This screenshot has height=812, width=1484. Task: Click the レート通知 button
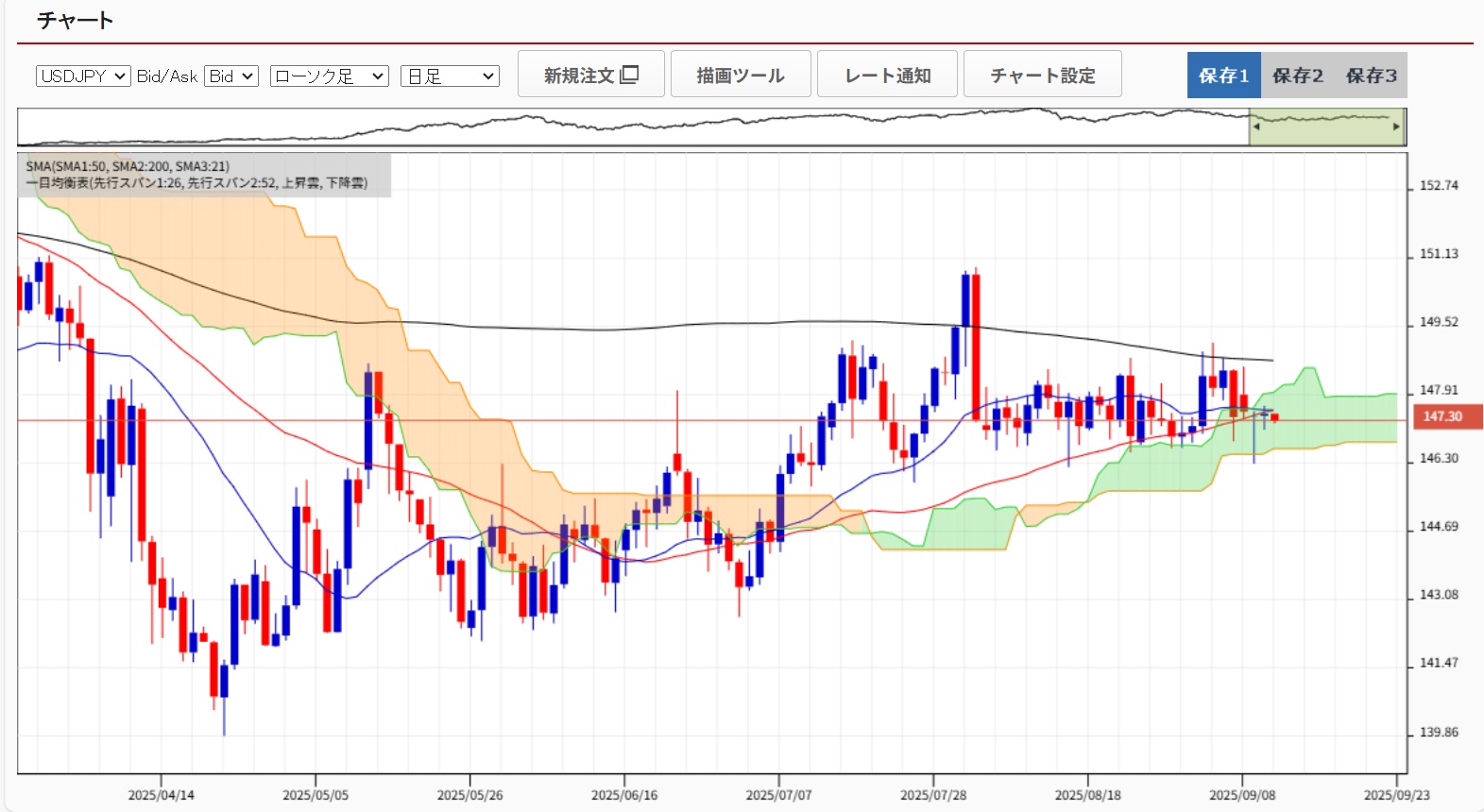coord(887,75)
